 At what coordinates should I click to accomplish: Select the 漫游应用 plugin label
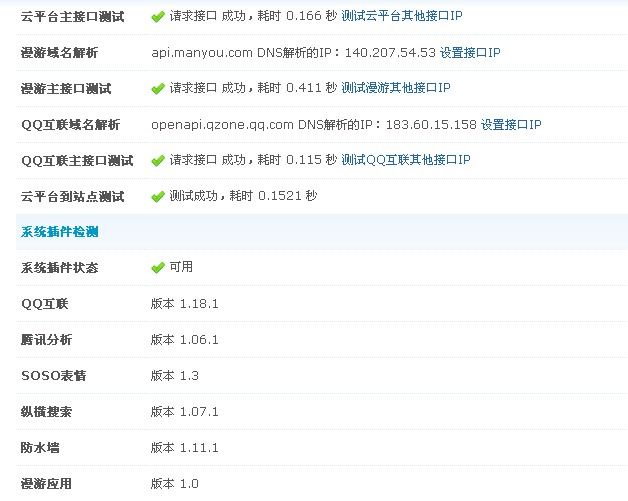tap(46, 484)
